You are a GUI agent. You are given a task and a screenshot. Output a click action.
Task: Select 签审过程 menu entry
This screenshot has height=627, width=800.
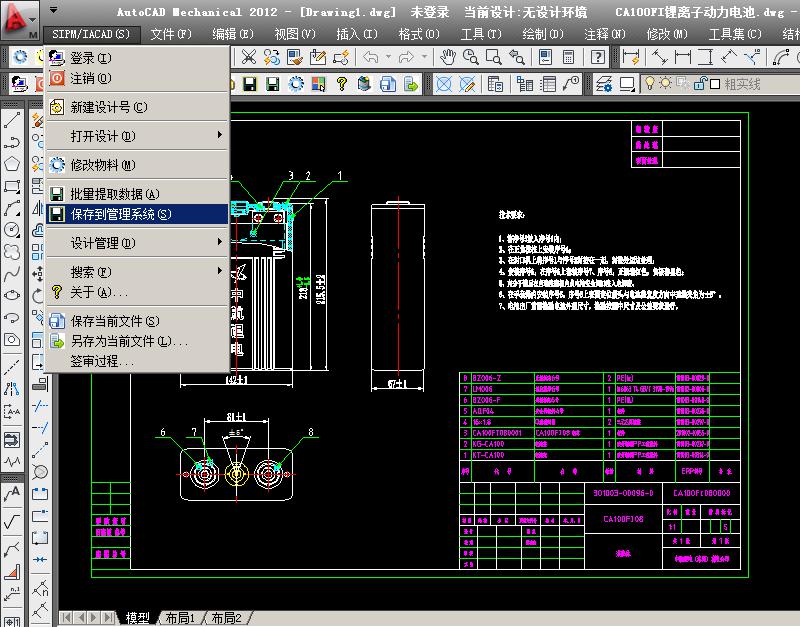tap(137, 361)
